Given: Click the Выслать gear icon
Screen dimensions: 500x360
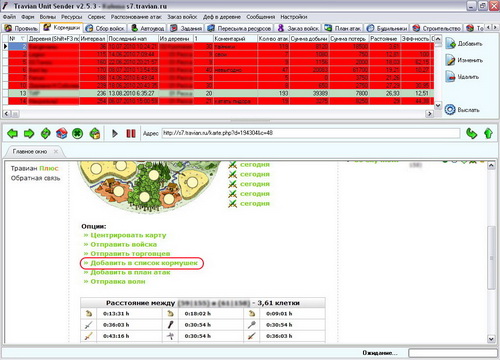Looking at the screenshot, I should pyautogui.click(x=450, y=110).
